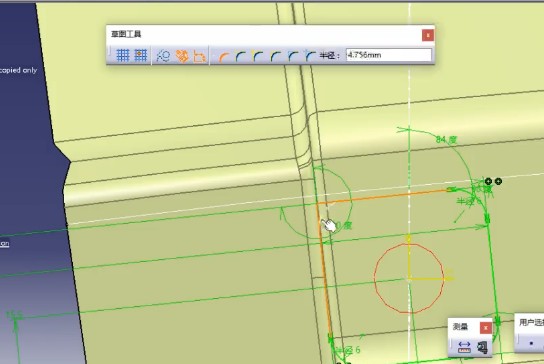This screenshot has width=544, height=364.
Task: Select the No Trim corner option
Action: click(x=258, y=56)
